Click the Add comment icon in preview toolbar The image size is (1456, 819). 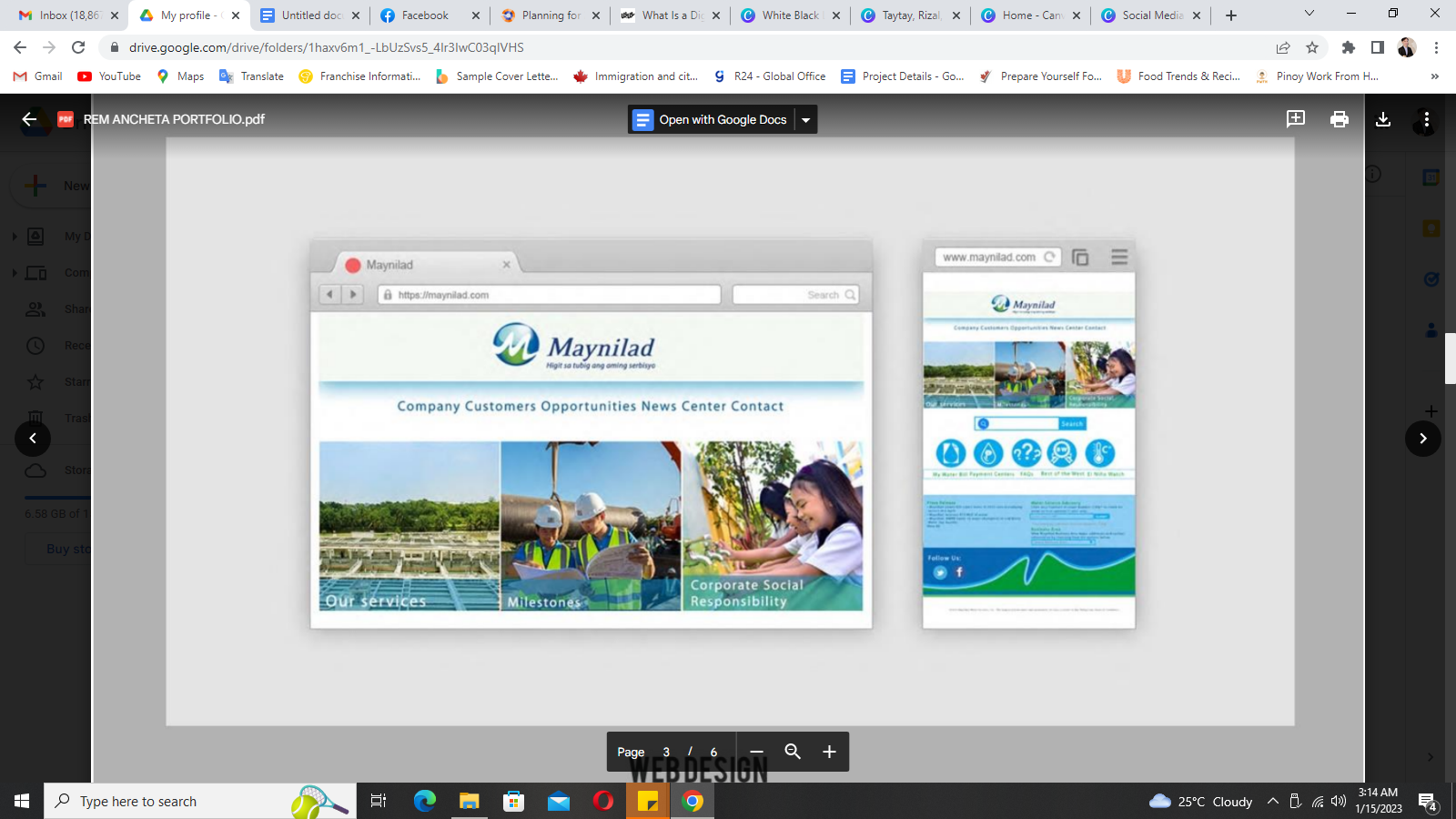click(x=1296, y=119)
